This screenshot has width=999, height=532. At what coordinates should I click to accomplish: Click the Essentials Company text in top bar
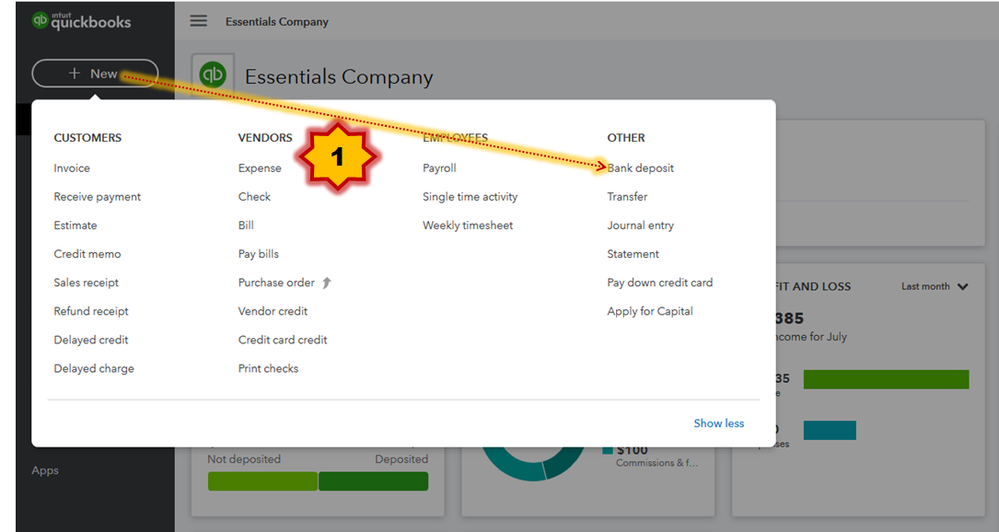tap(277, 22)
